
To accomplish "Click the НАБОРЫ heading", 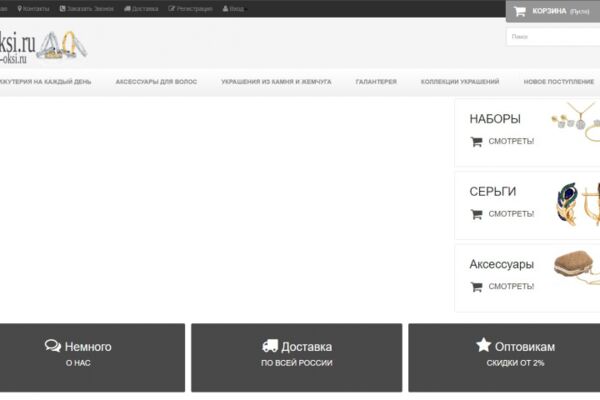I will pos(495,119).
